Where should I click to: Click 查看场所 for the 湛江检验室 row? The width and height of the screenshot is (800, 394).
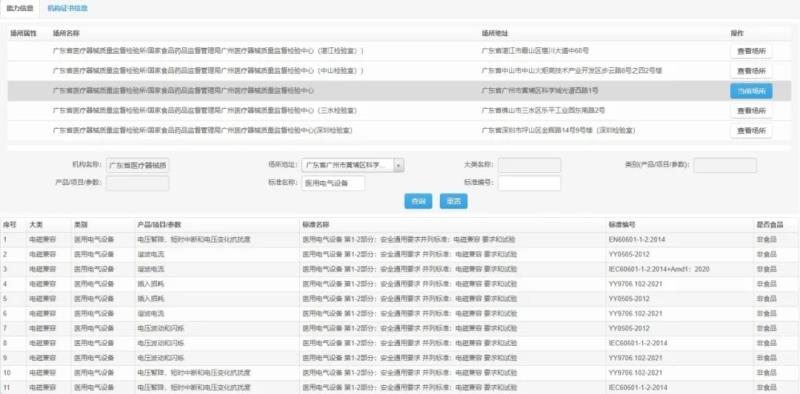(x=751, y=51)
